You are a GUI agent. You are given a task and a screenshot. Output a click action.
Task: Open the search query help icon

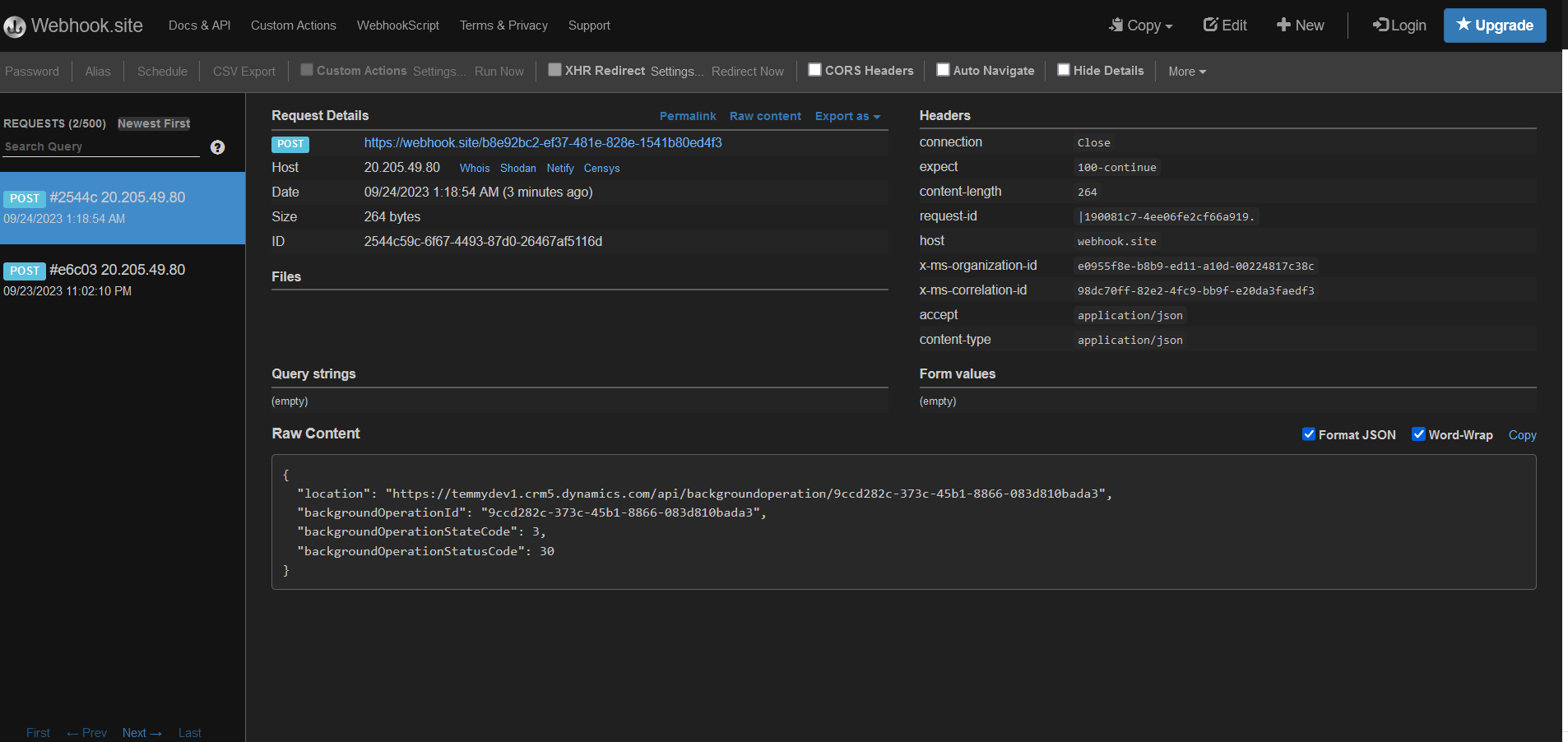[217, 147]
